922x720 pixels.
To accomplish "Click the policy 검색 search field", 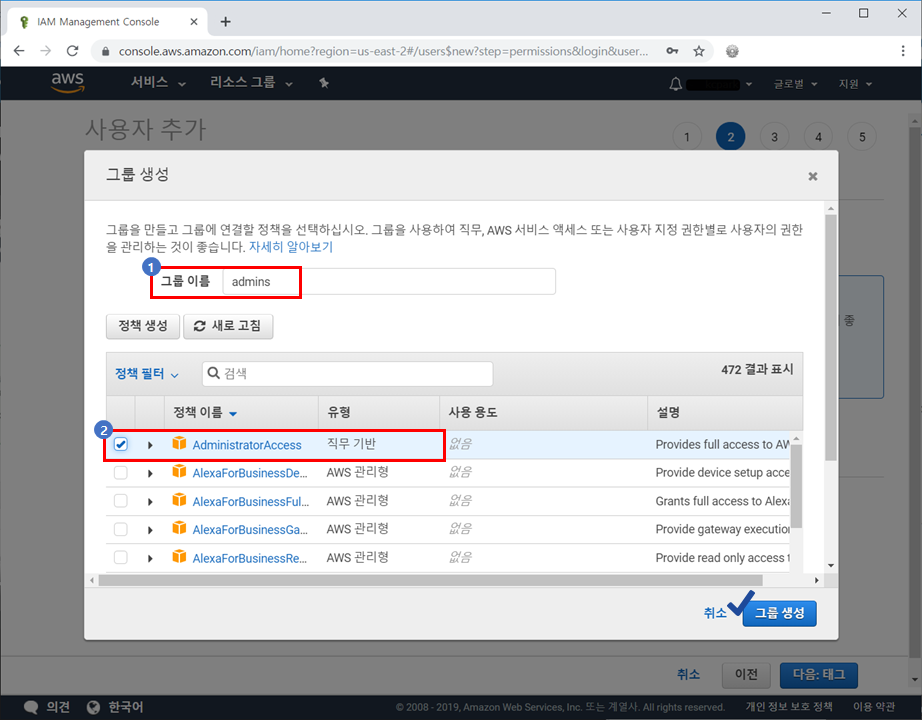I will 348,374.
